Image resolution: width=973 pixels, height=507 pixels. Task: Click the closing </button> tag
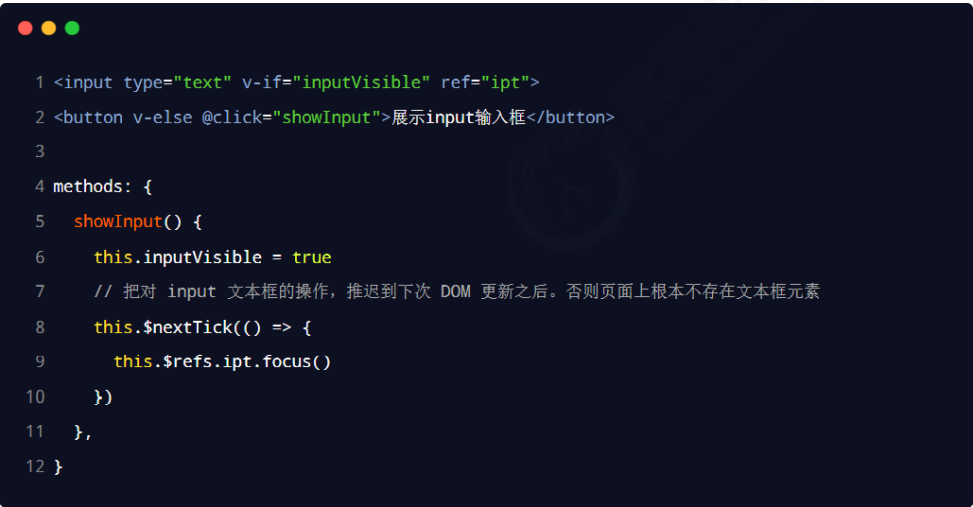[570, 117]
